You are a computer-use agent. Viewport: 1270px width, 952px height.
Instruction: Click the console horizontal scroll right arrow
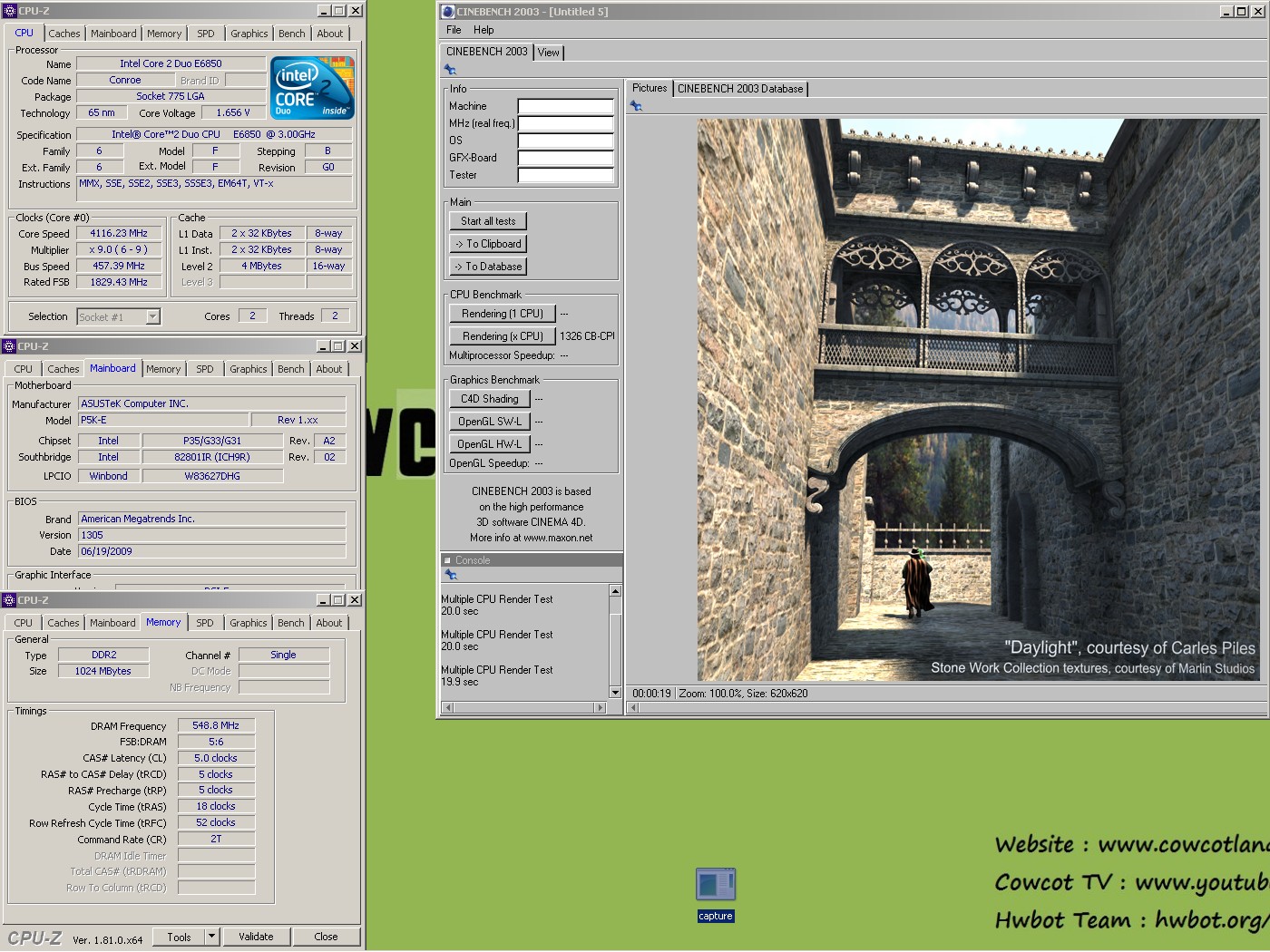click(x=599, y=707)
